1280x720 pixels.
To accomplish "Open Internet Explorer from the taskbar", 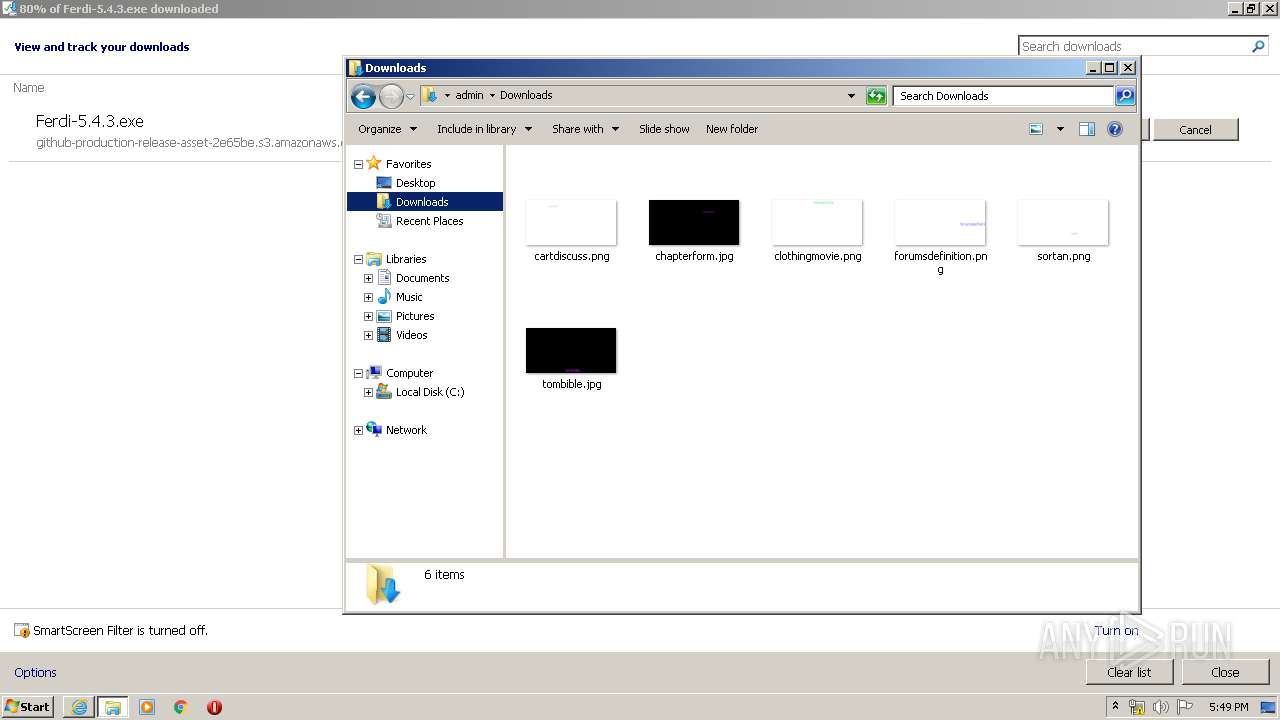I will pyautogui.click(x=79, y=707).
